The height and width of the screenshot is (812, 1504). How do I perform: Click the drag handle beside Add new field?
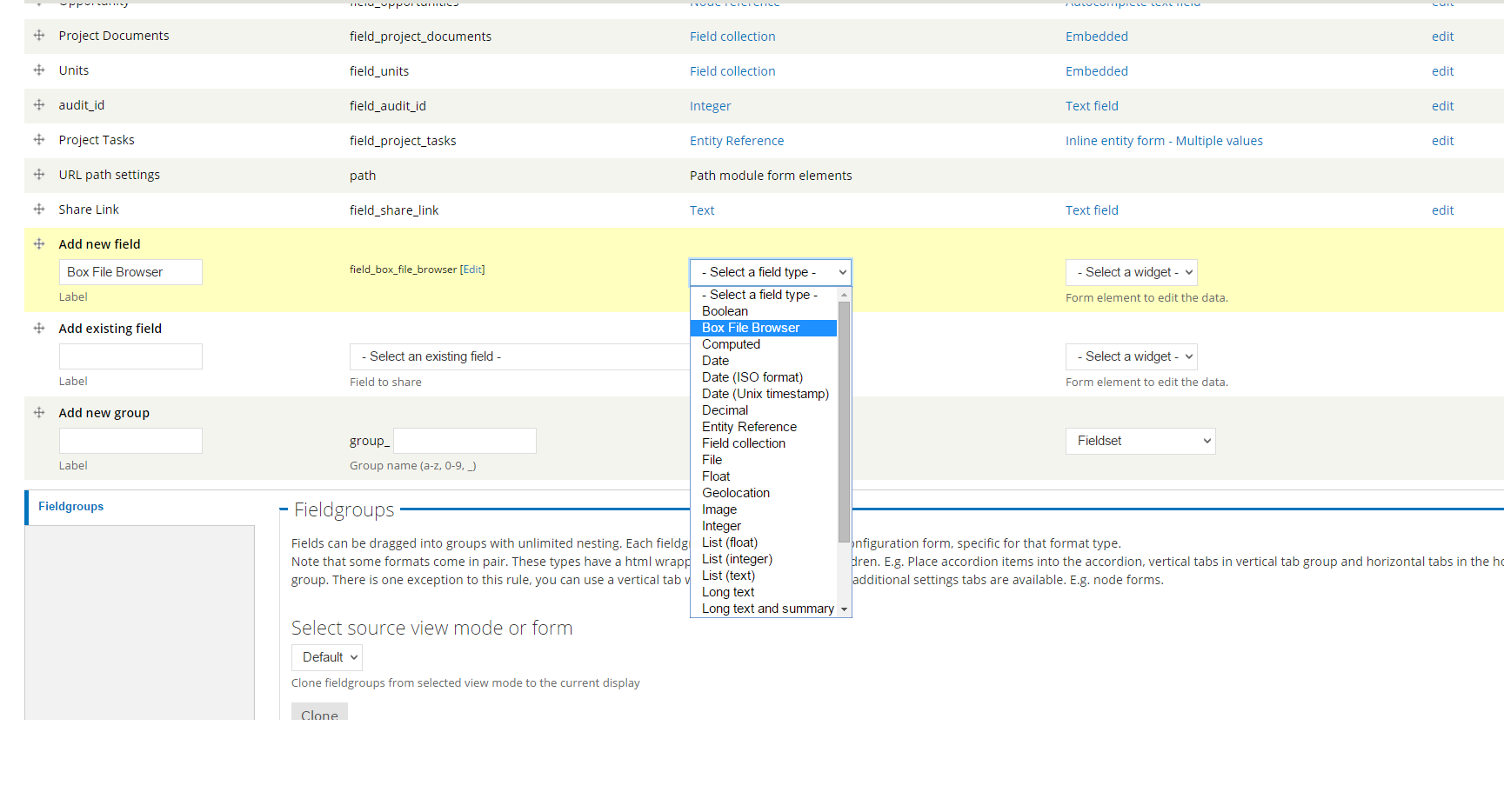point(39,243)
